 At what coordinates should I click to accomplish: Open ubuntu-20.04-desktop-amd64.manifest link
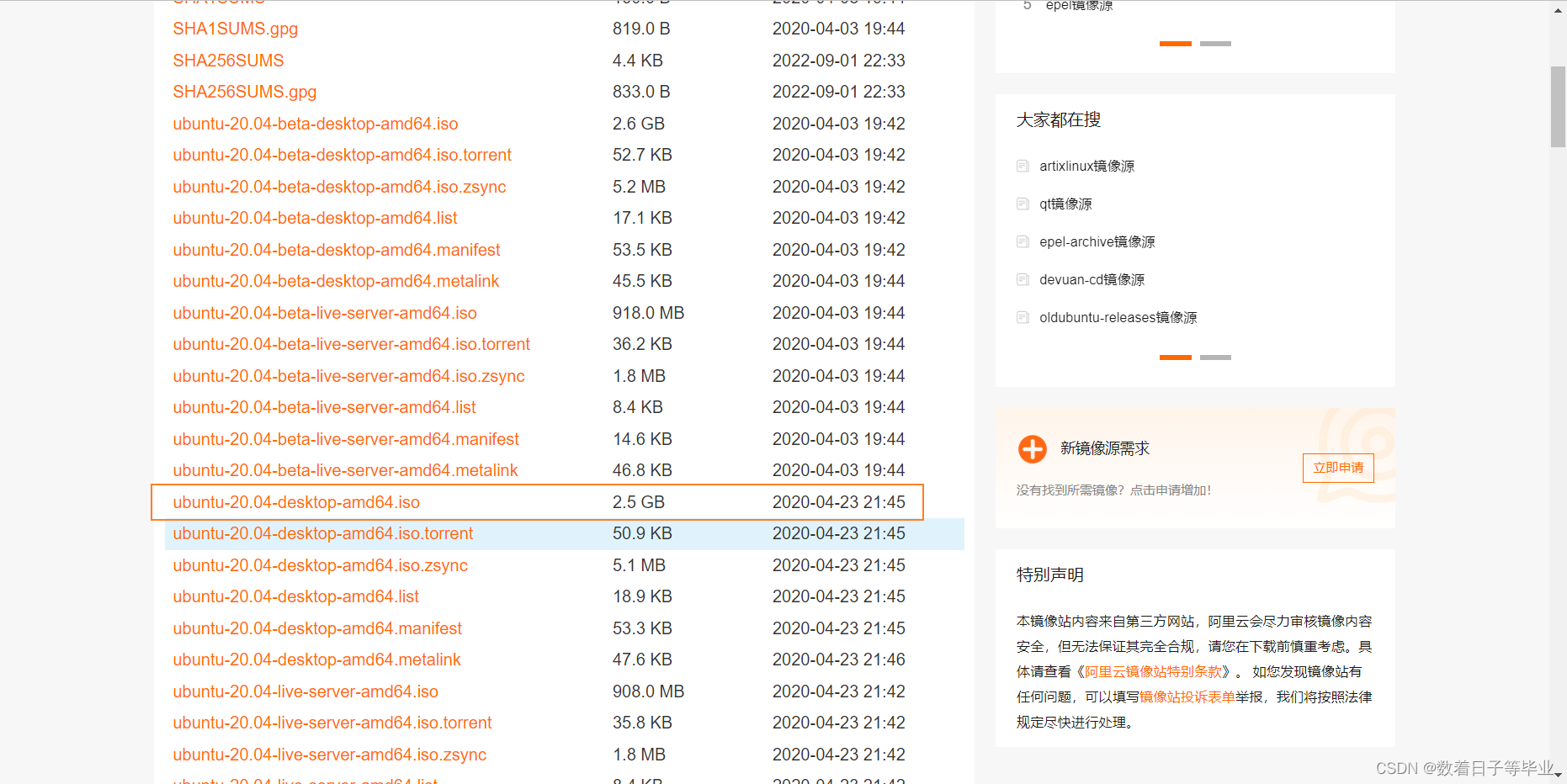point(317,628)
